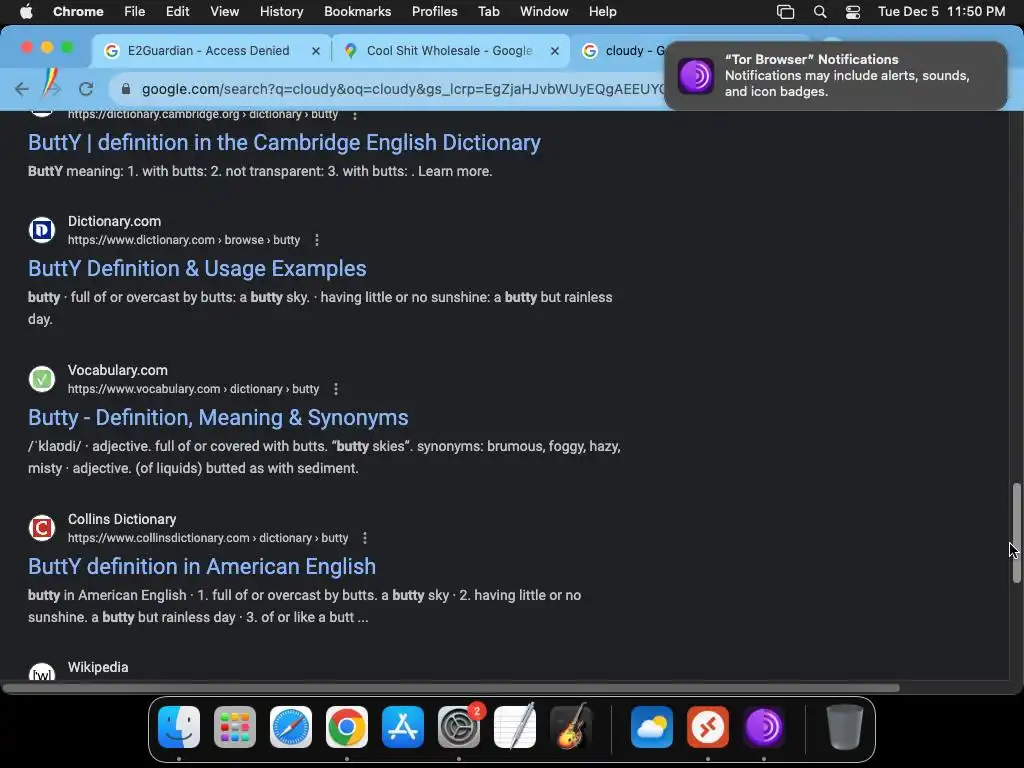Click the horizontal scrollbar at bottom
Screen dimensions: 1024x768
coord(451,688)
